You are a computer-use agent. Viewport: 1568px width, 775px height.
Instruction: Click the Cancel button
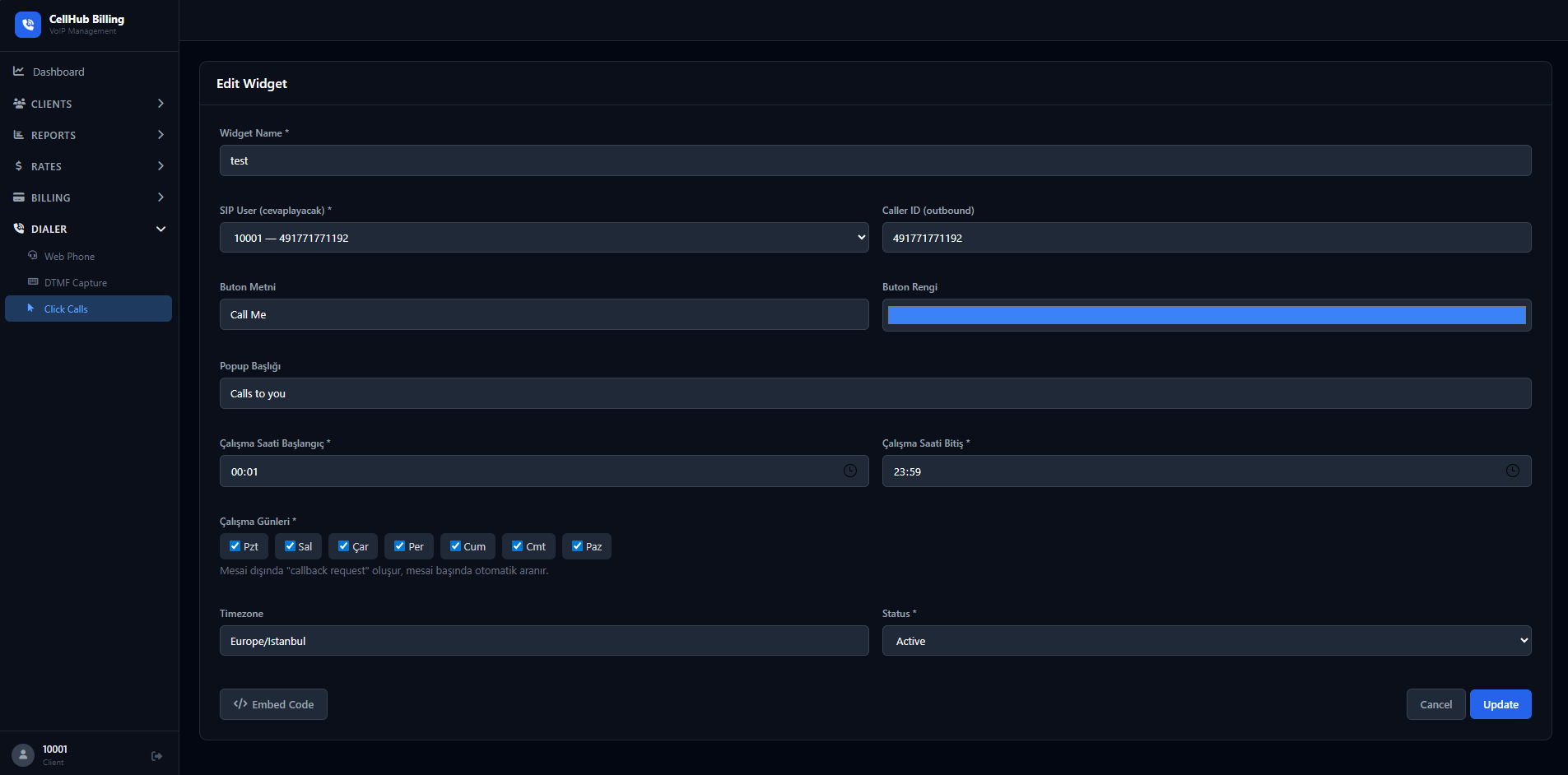coord(1435,704)
